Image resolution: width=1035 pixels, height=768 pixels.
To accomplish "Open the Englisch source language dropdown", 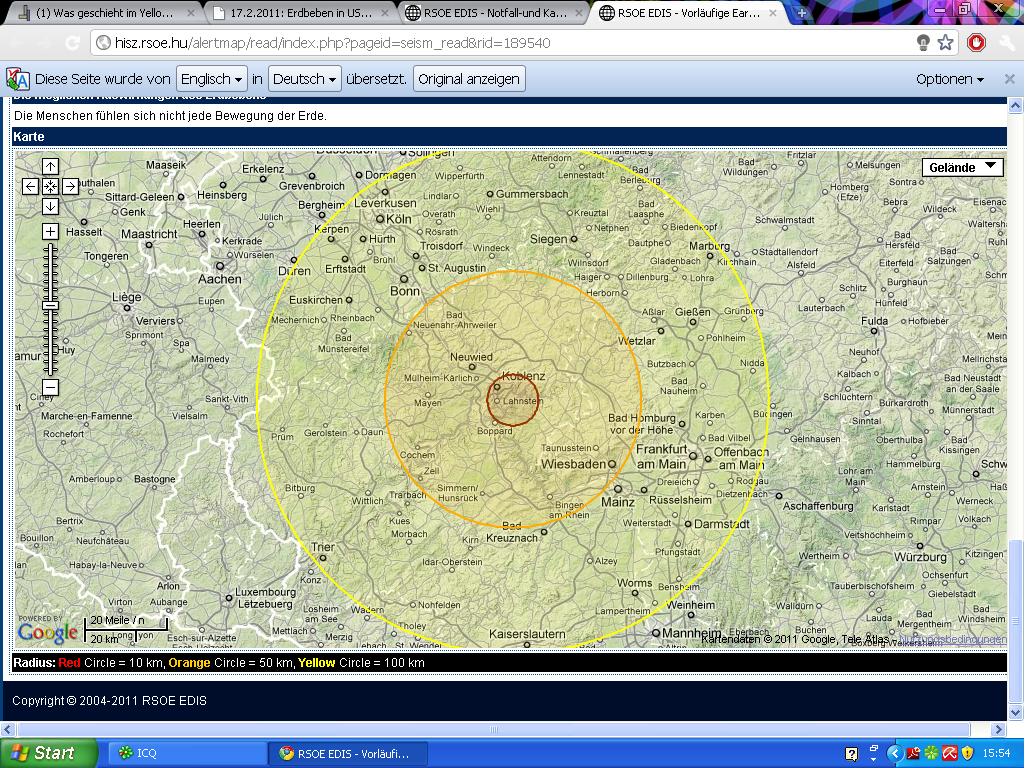I will (212, 79).
